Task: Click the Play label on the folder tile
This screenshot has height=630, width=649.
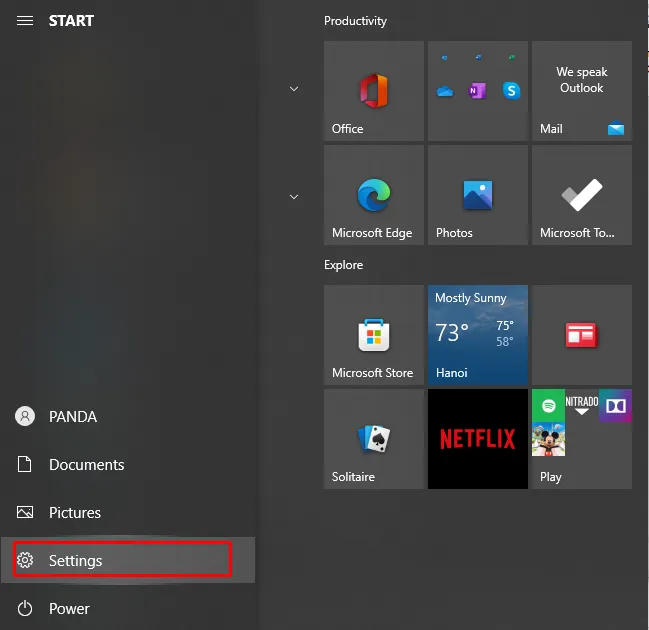Action: pyautogui.click(x=550, y=477)
